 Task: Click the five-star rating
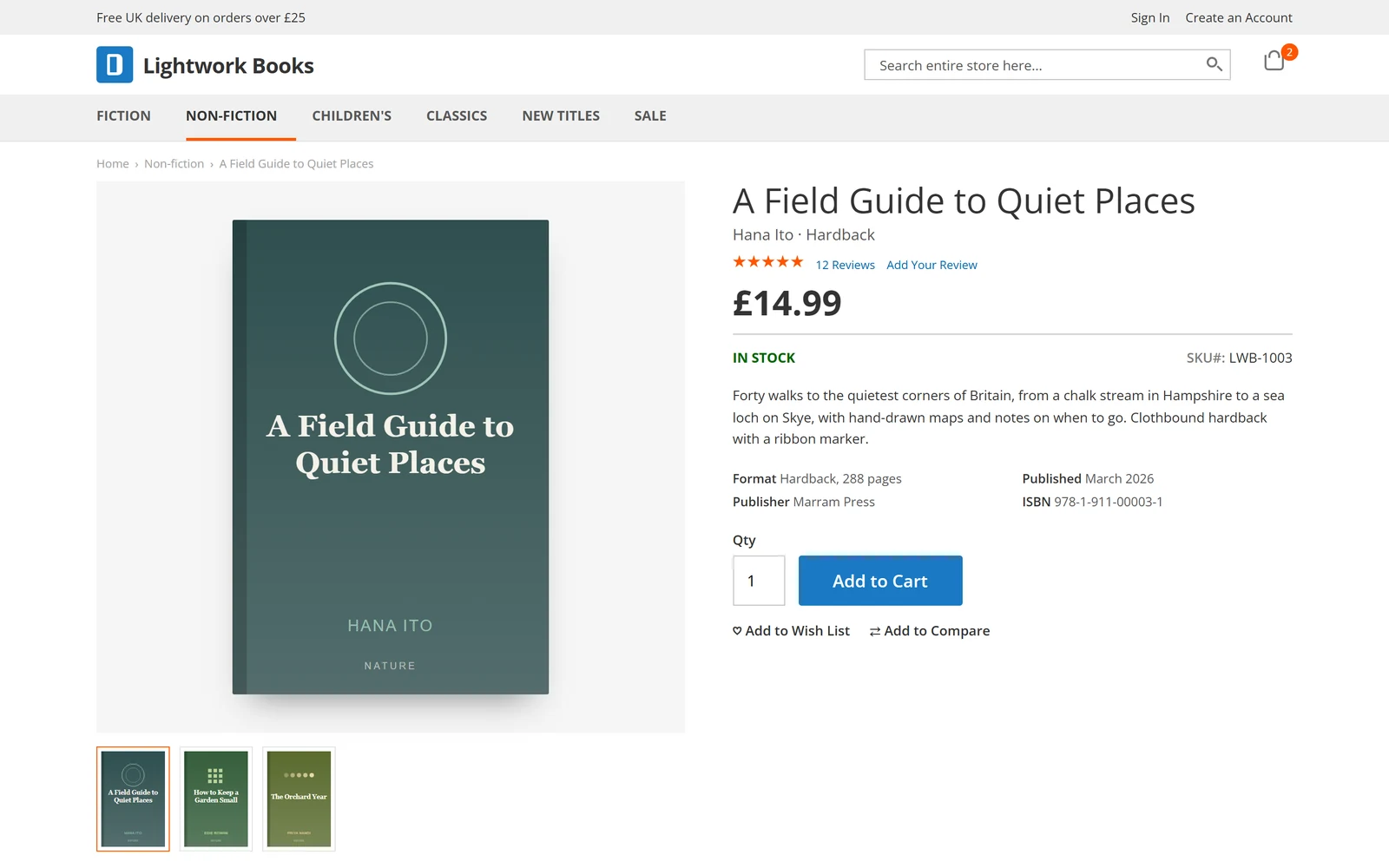click(768, 262)
